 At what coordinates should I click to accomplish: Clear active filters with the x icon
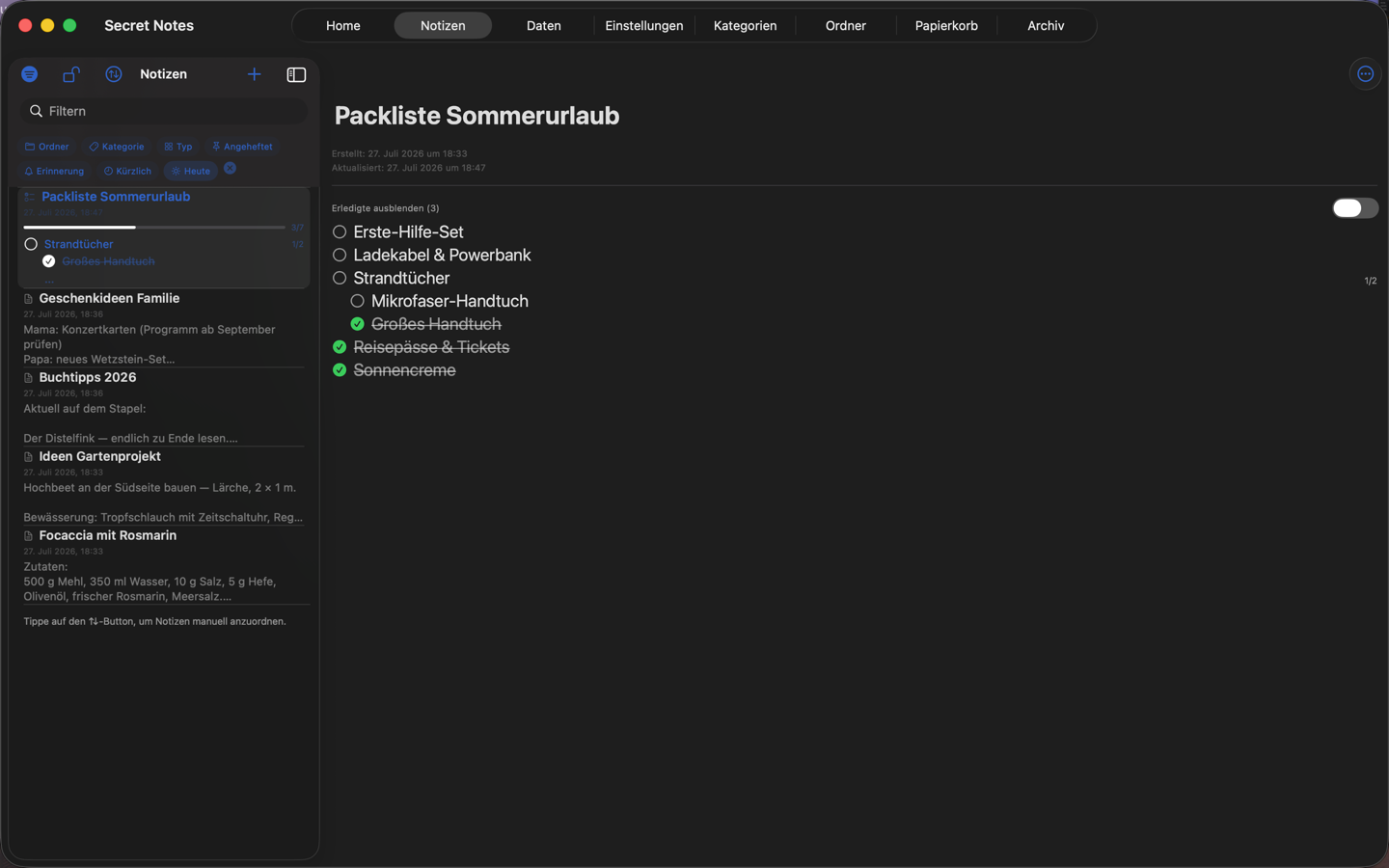230,168
